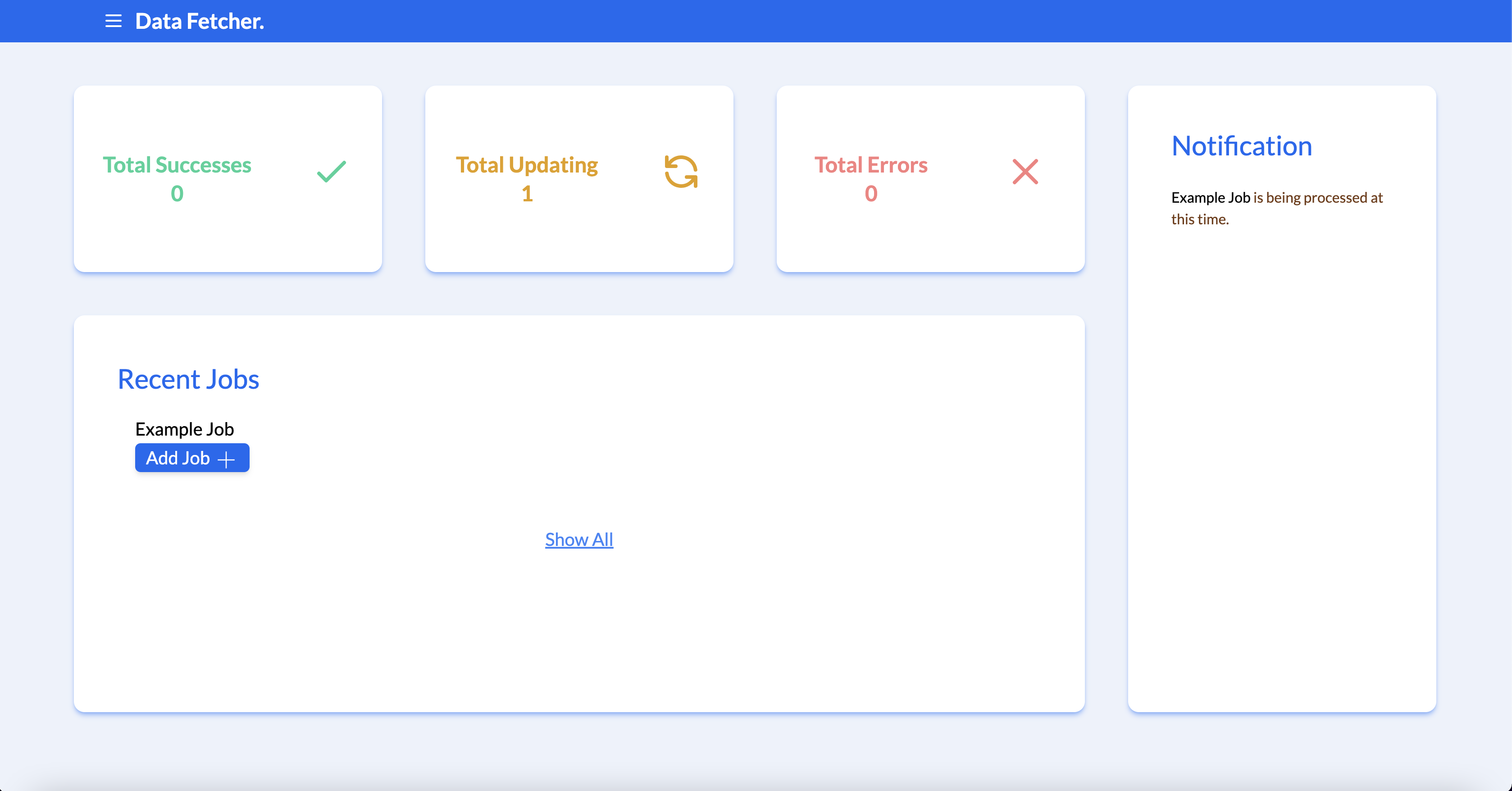
Task: Select Example Job in Recent Jobs
Action: [x=184, y=429]
